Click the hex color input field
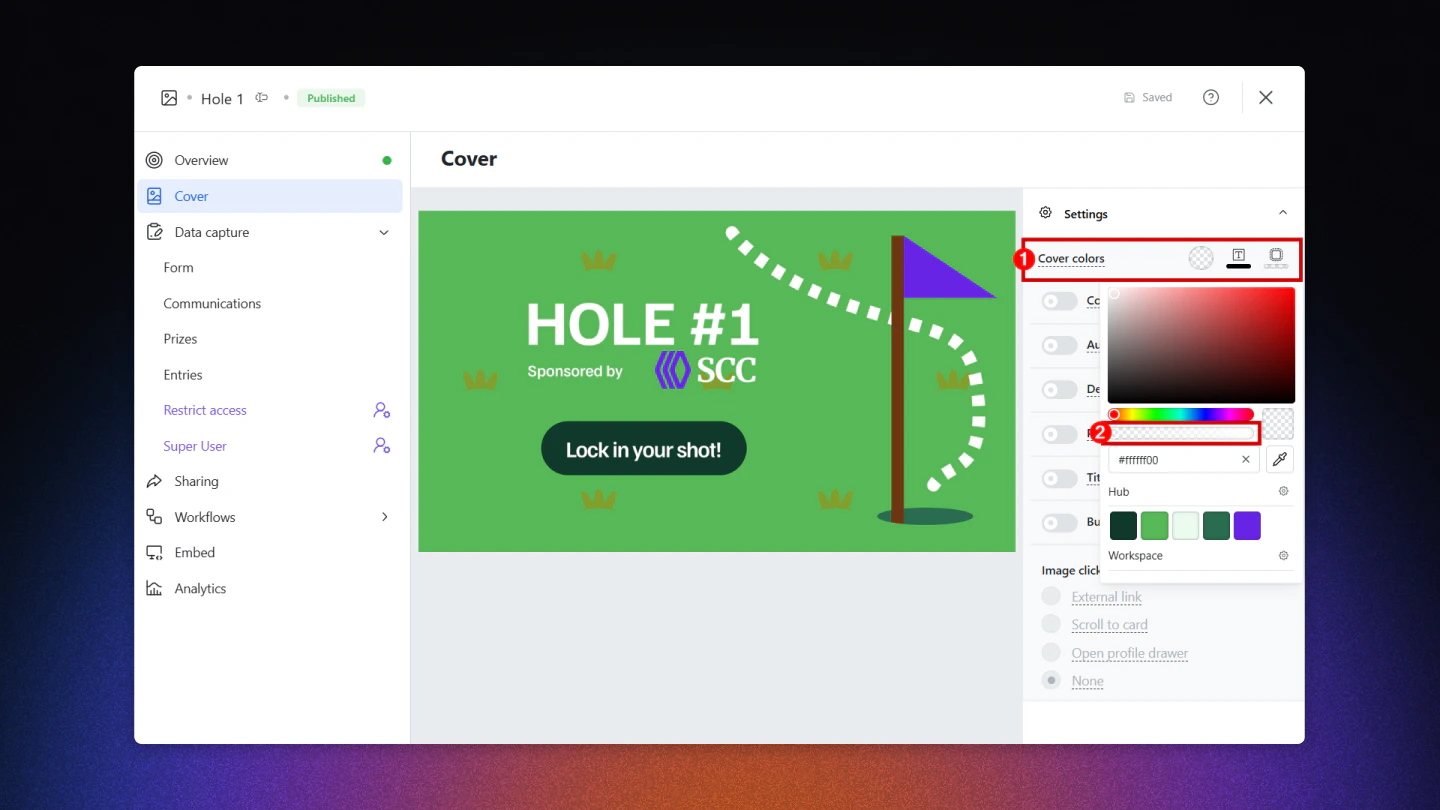 [1185, 460]
